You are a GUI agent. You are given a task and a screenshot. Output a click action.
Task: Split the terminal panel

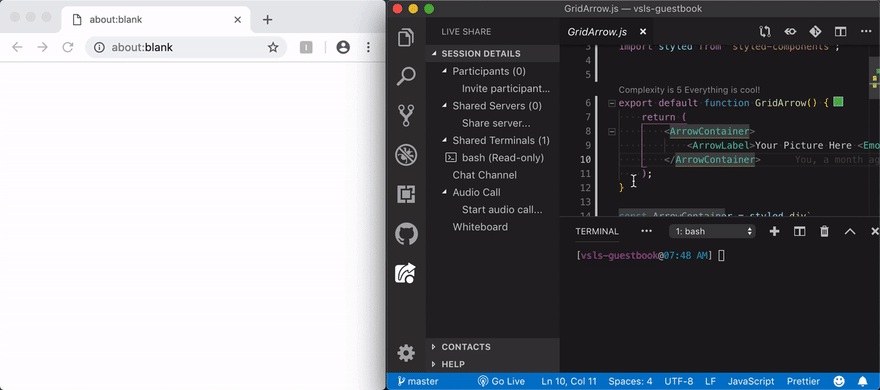[799, 231]
